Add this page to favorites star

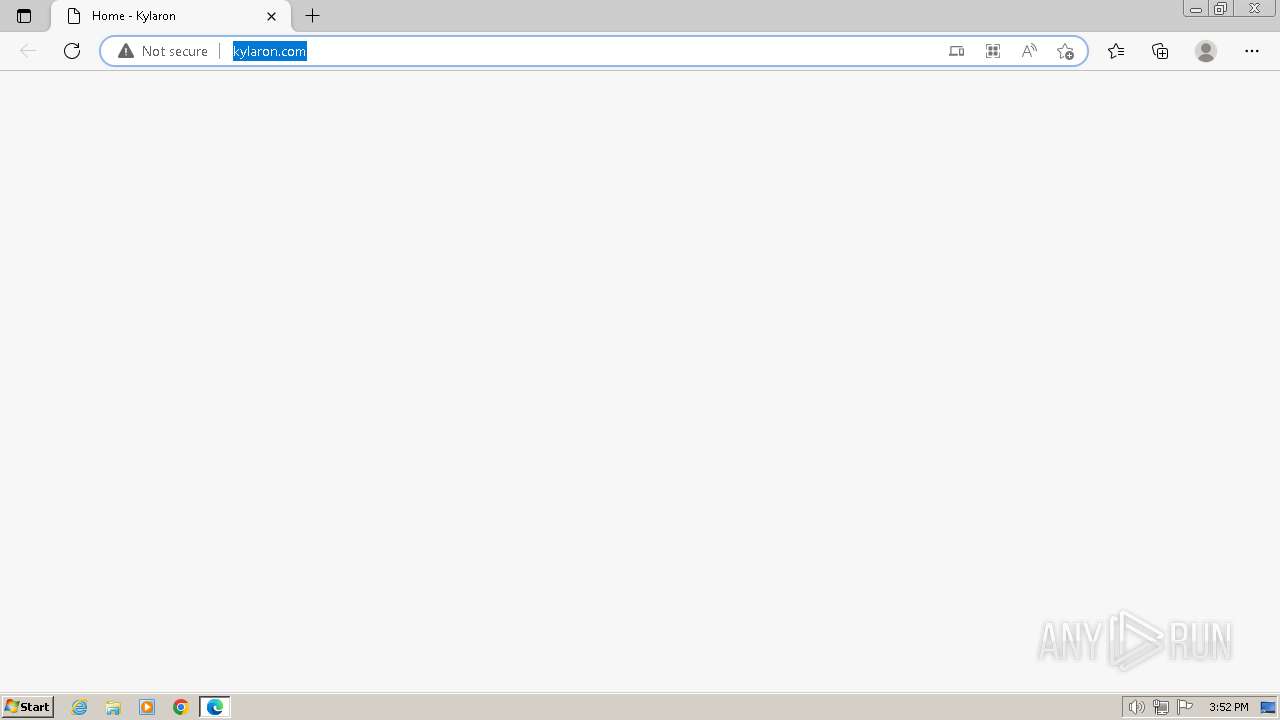pos(1065,51)
